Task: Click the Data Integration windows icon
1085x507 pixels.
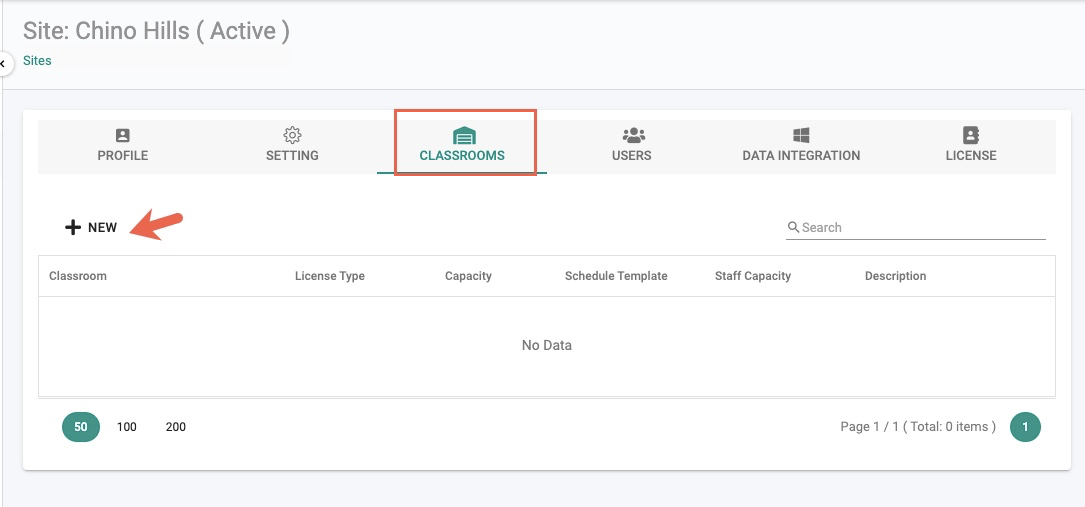Action: point(801,135)
